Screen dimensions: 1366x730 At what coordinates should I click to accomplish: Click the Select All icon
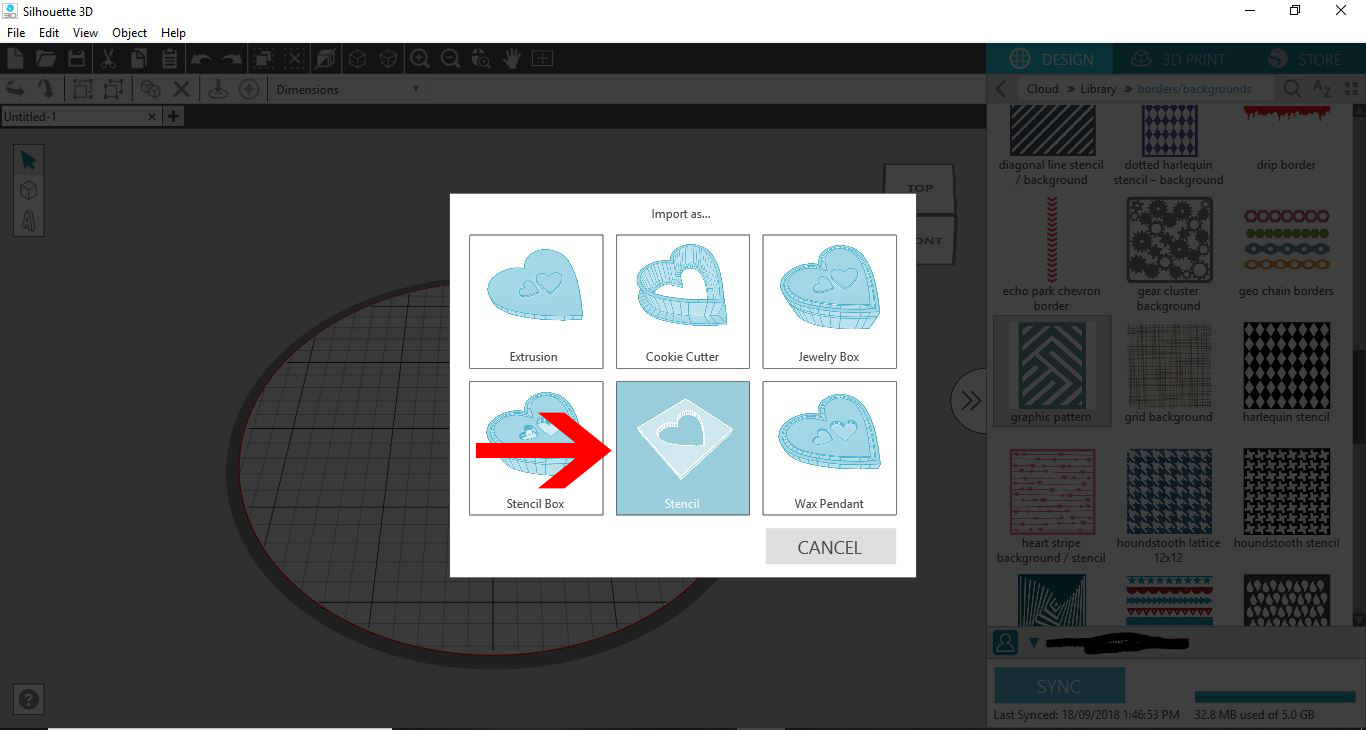tap(263, 59)
